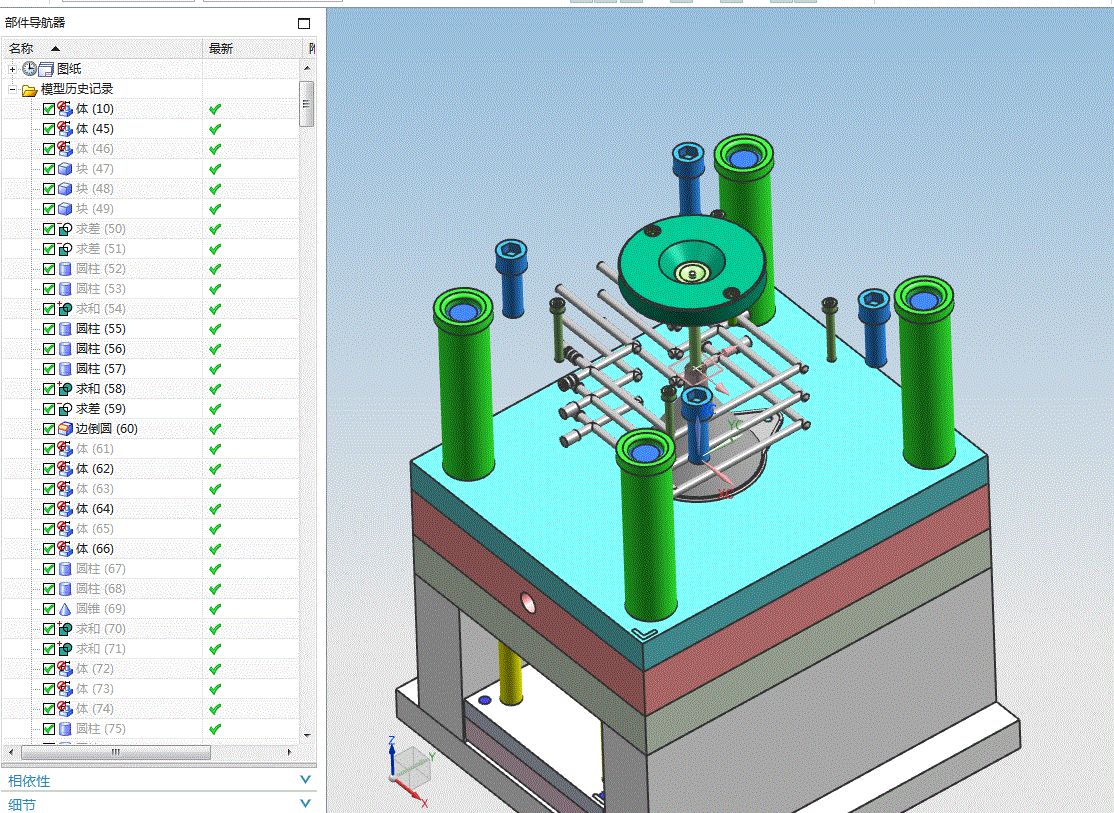Select the green sprue locating ring in model
The height and width of the screenshot is (813, 1114).
693,269
